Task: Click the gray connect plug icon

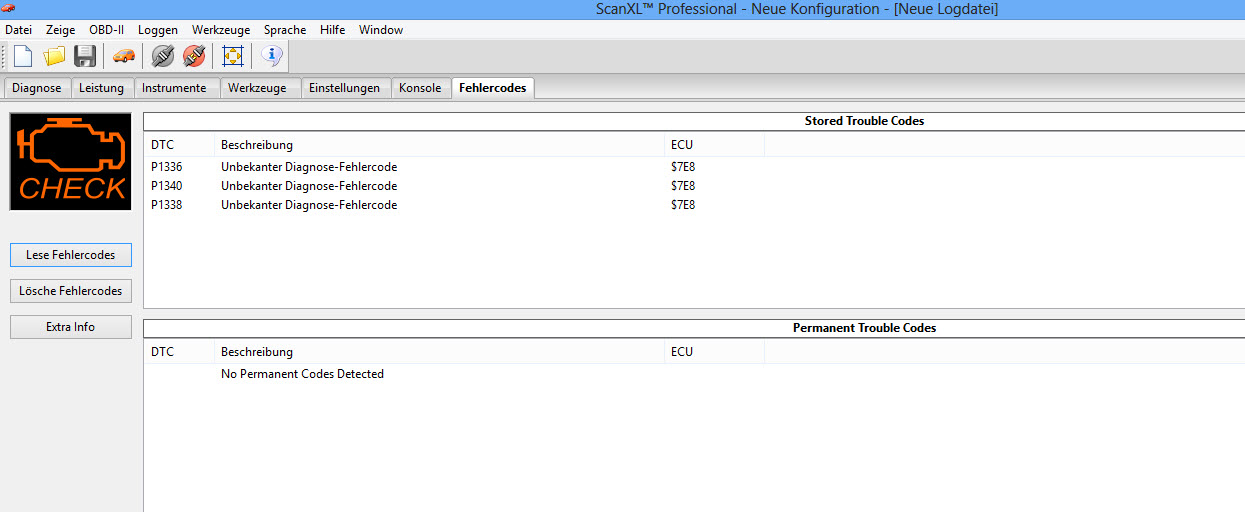Action: (163, 57)
